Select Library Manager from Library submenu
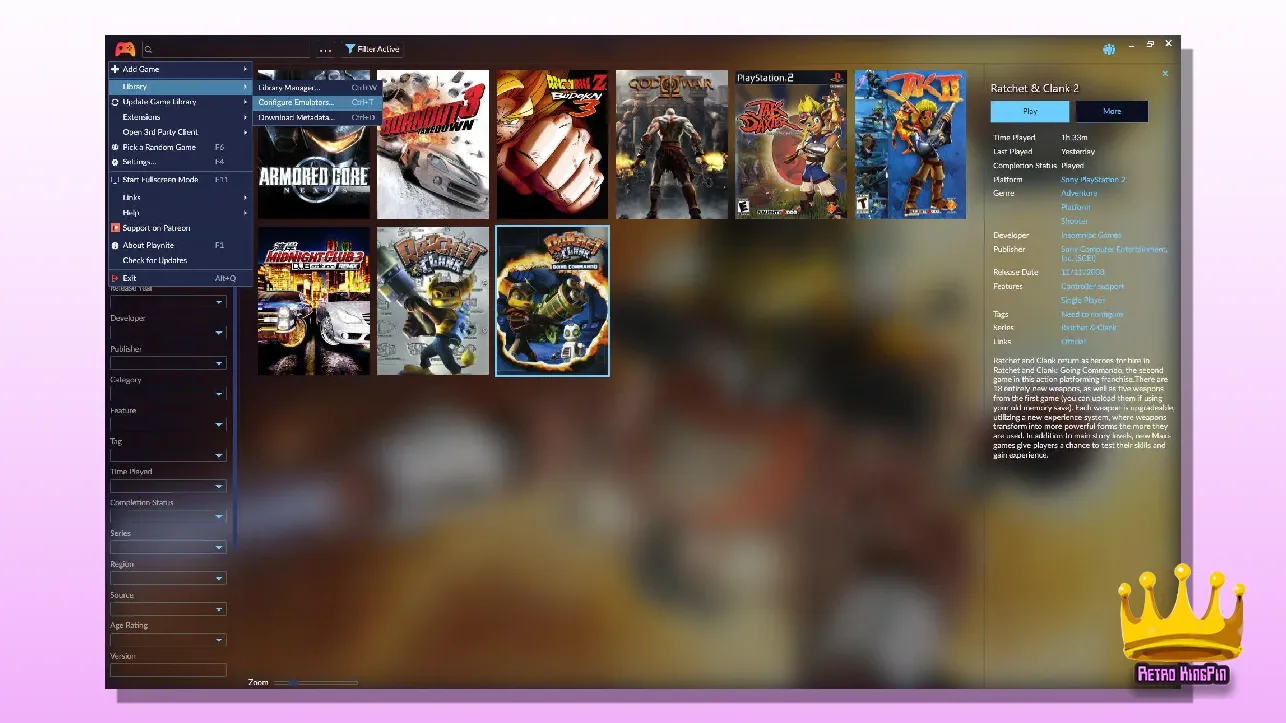The height and width of the screenshot is (723, 1286). [x=317, y=87]
